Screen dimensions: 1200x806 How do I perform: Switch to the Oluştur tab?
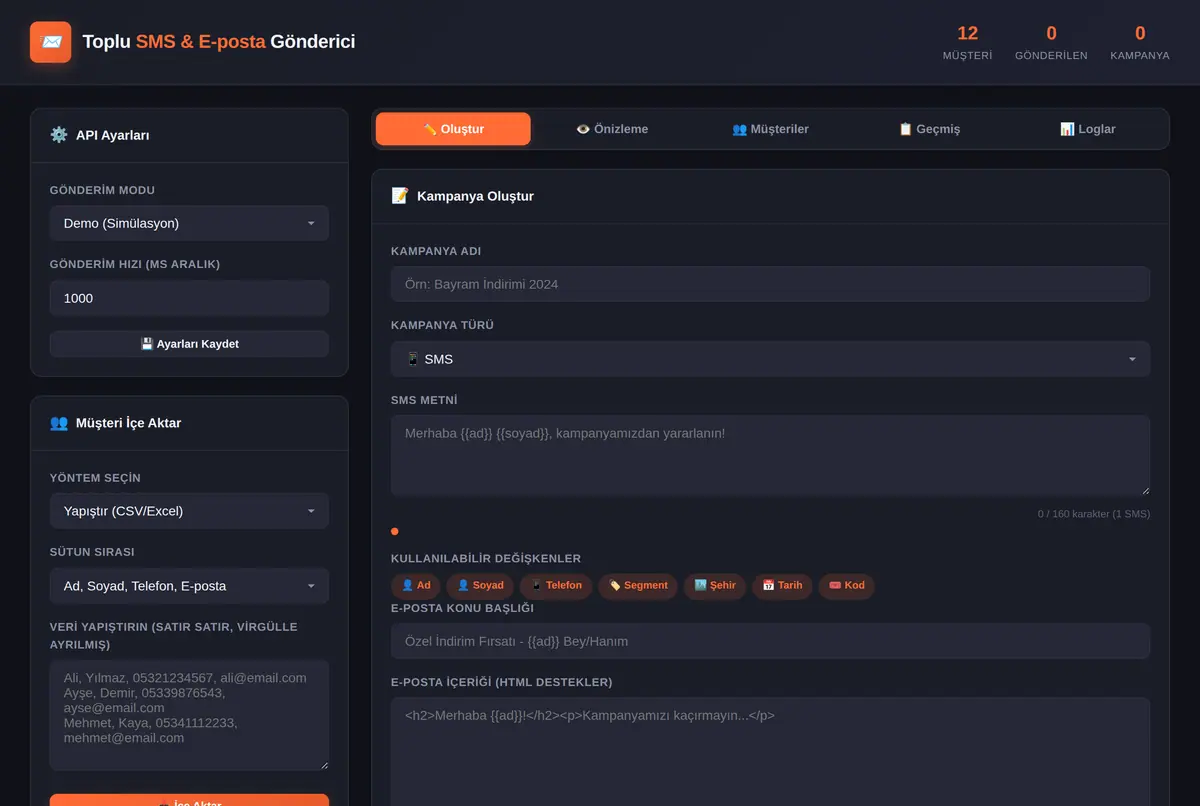click(453, 129)
